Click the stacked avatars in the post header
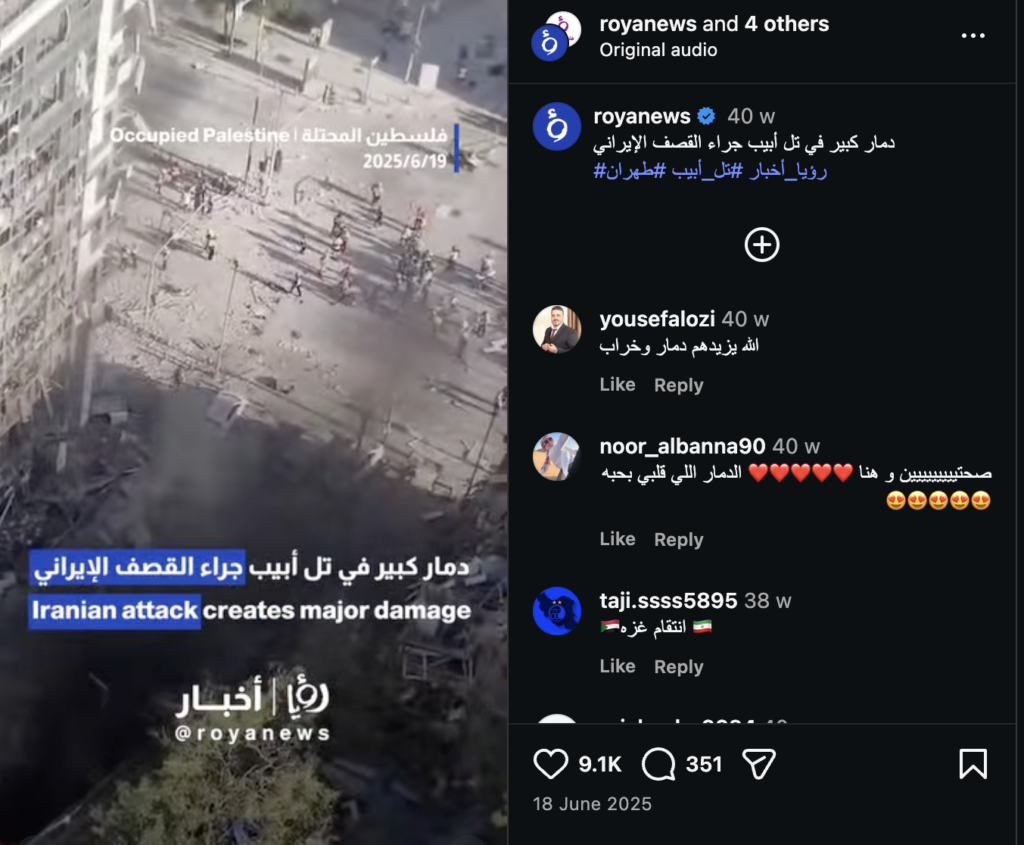 (x=556, y=35)
